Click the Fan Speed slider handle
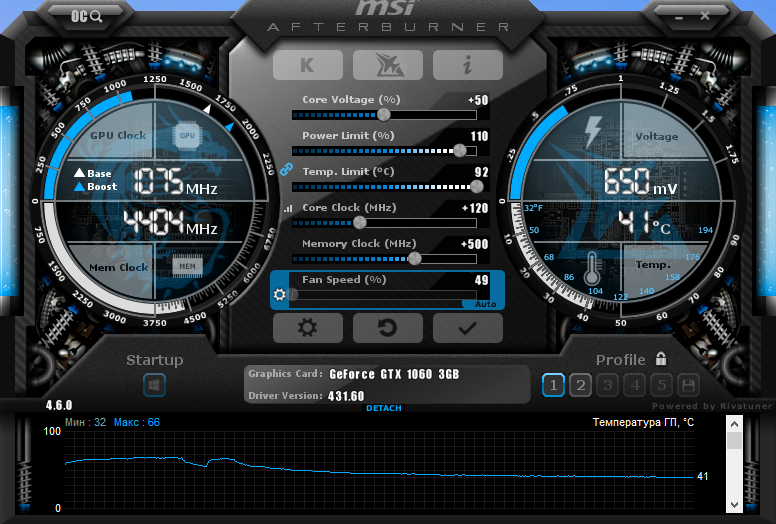The height and width of the screenshot is (524, 776). [293, 295]
